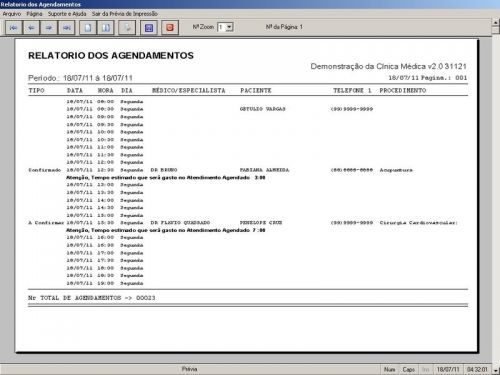Open the Arquivo menu

pos(12,14)
